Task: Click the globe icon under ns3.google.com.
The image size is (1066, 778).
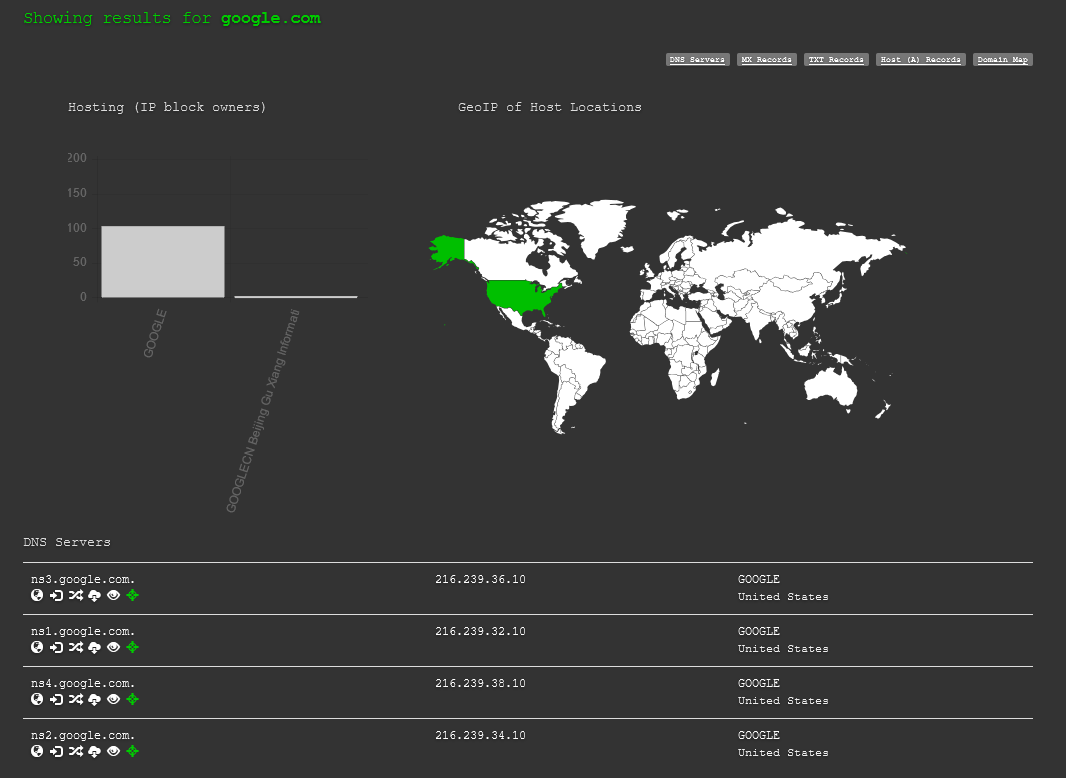Action: [37, 595]
